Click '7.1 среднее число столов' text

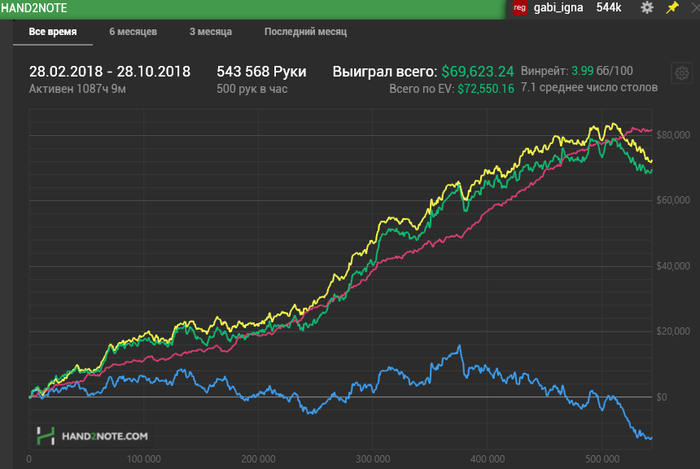[589, 87]
